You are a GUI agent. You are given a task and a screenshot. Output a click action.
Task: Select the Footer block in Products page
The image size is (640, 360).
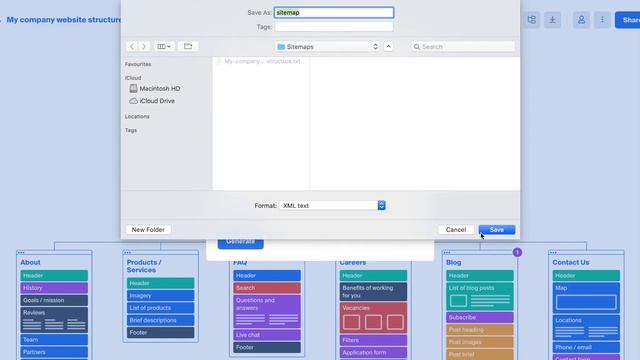(160, 333)
